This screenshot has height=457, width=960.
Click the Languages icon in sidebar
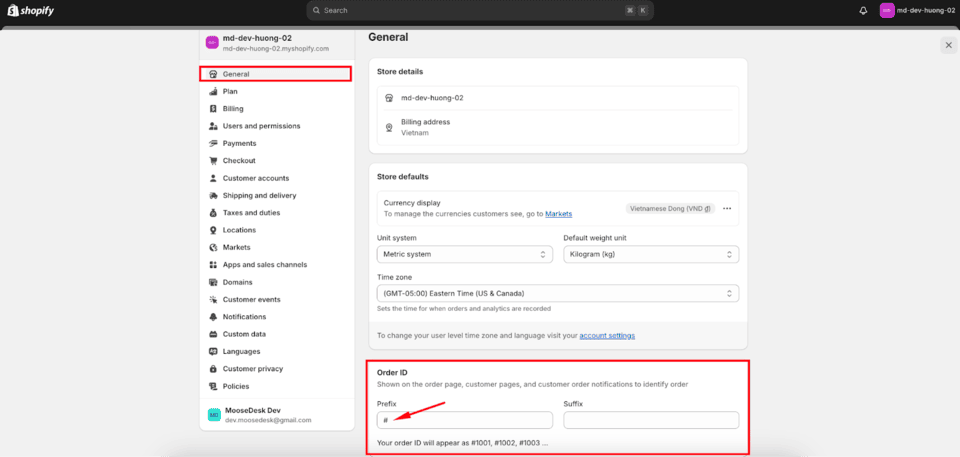click(x=213, y=352)
